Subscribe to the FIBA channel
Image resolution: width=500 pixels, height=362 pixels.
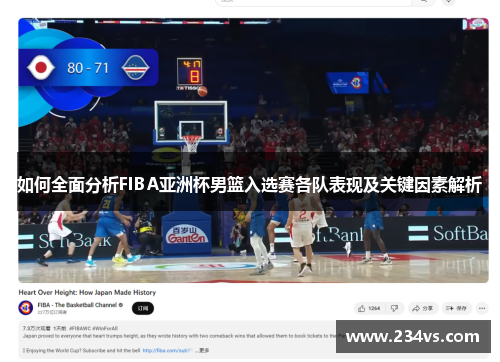click(143, 308)
